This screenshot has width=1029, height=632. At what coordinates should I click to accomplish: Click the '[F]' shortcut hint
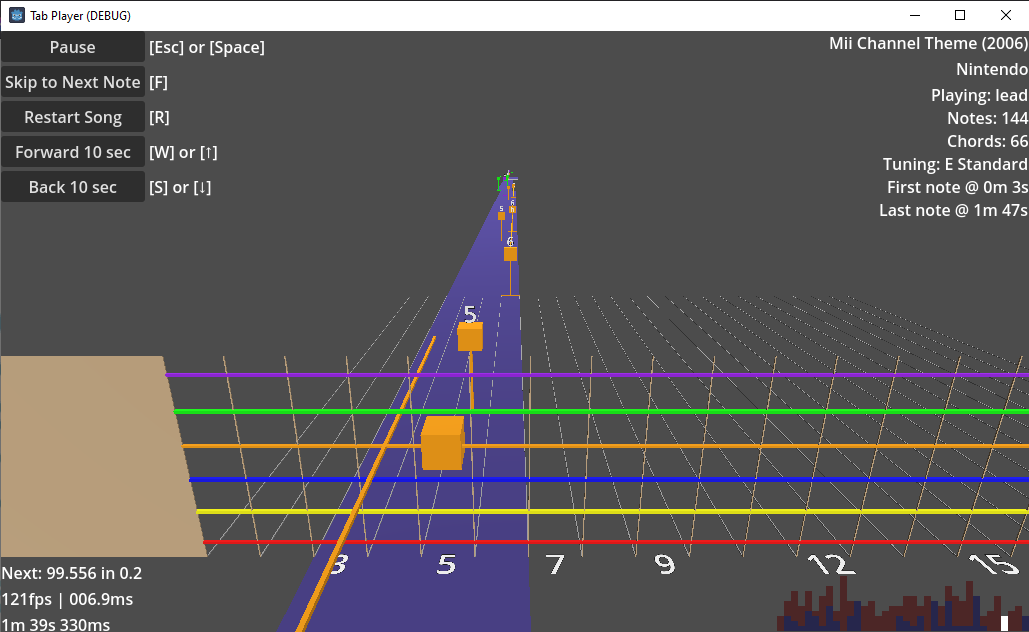[x=158, y=82]
